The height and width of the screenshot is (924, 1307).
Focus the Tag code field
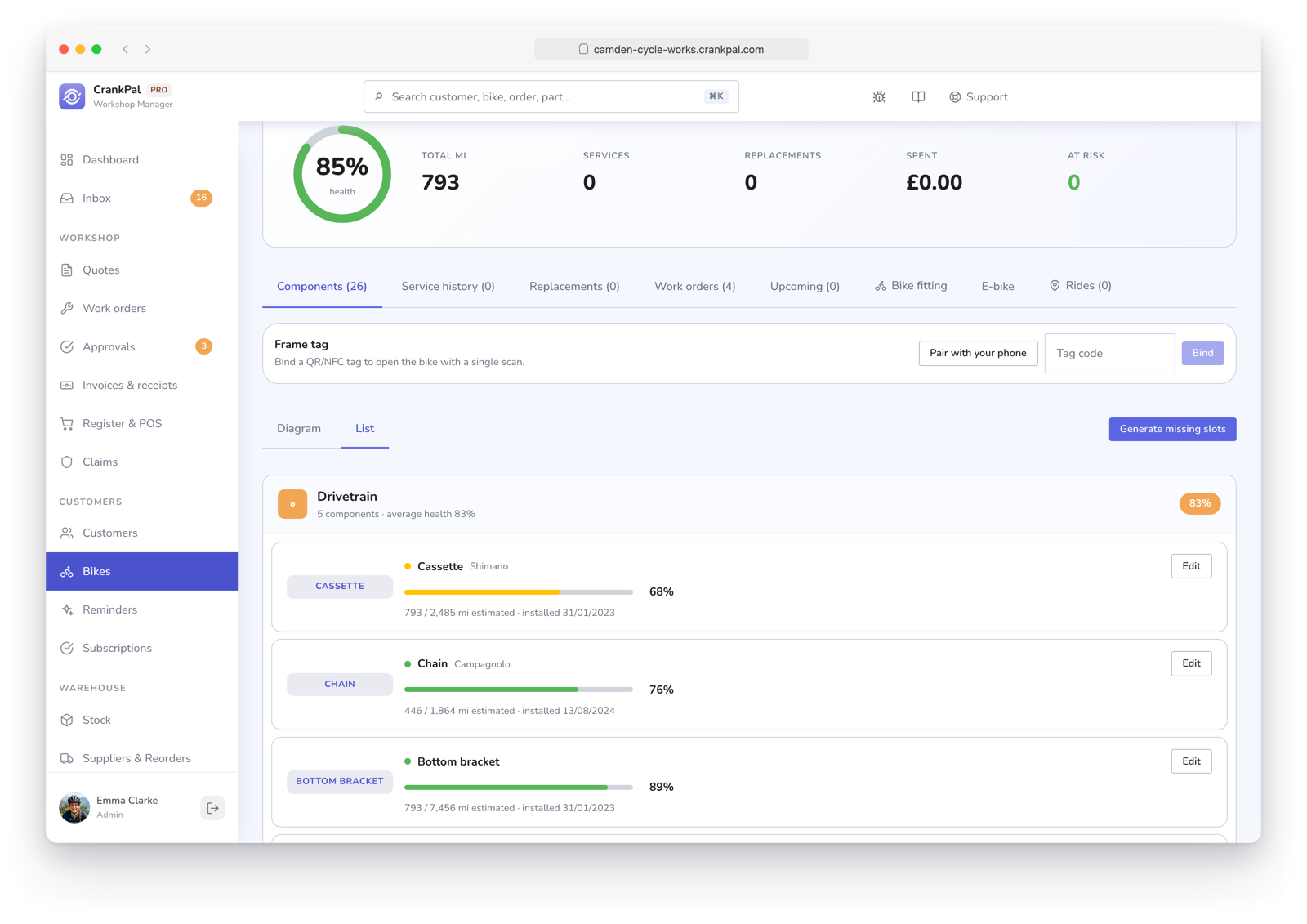pyautogui.click(x=1109, y=353)
